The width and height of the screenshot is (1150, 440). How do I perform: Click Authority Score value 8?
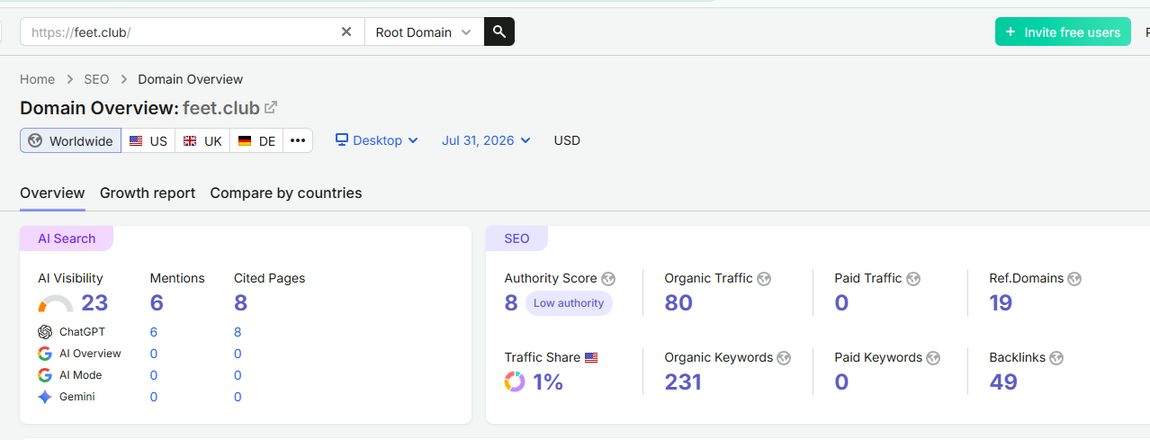click(x=511, y=303)
